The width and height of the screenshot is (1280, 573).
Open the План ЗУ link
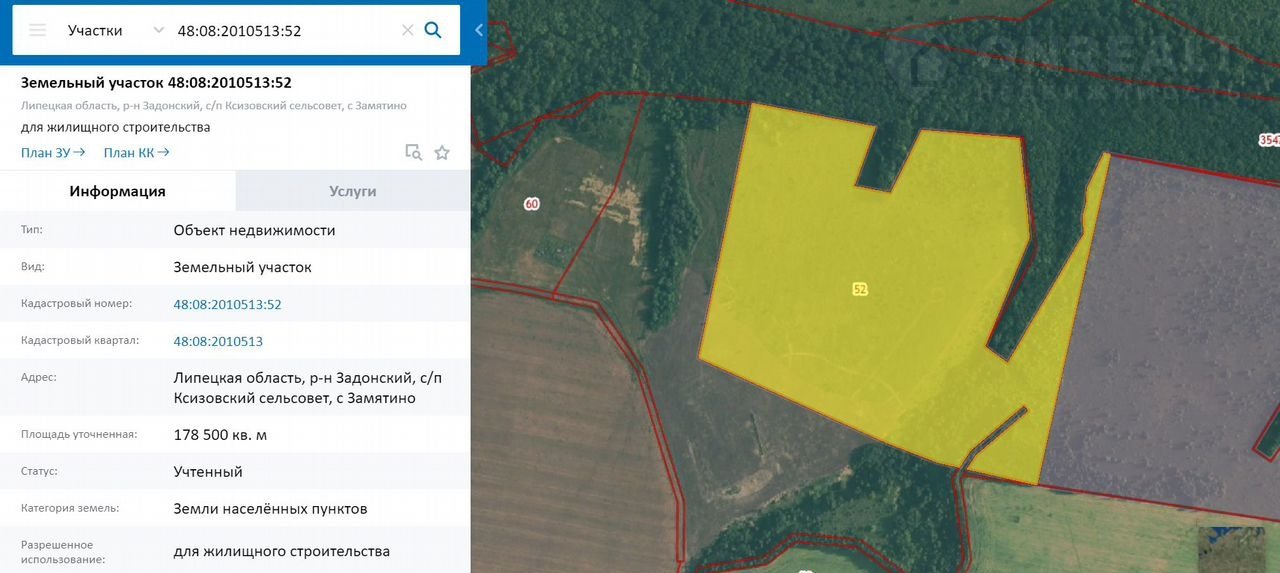click(x=52, y=152)
